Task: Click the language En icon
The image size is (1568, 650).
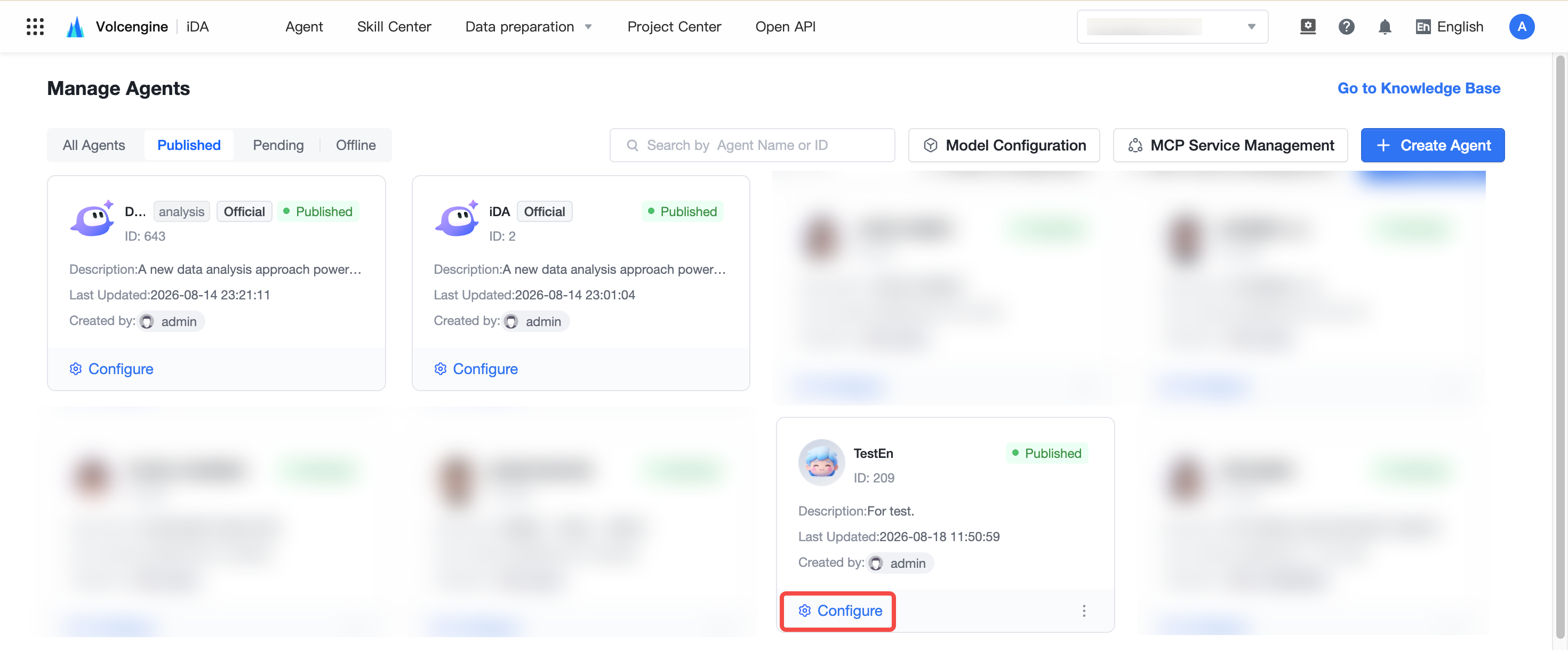Action: [1422, 27]
